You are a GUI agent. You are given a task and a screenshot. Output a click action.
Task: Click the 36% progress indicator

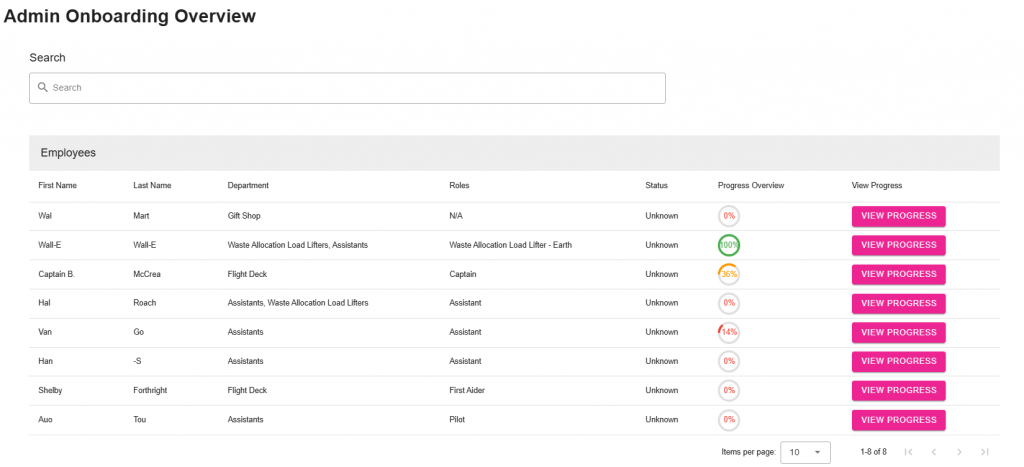point(729,274)
